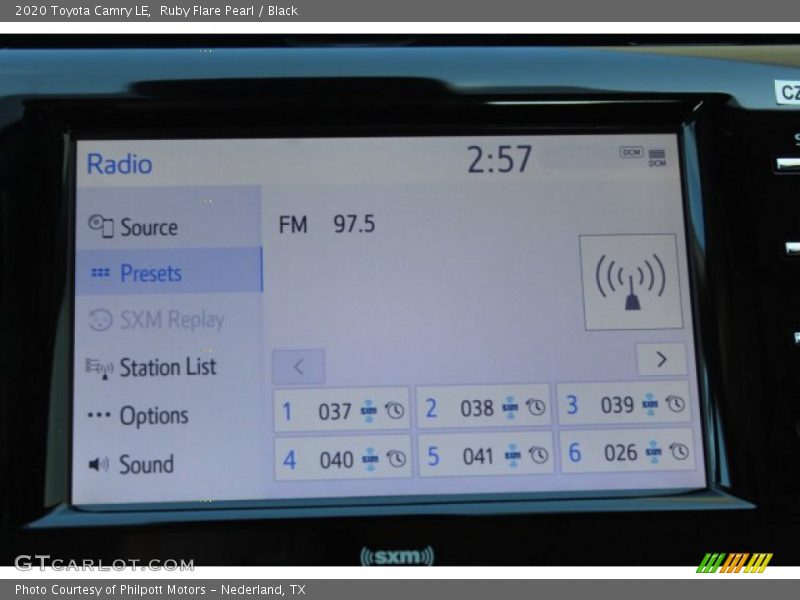Select the Presets menu item

[168, 272]
